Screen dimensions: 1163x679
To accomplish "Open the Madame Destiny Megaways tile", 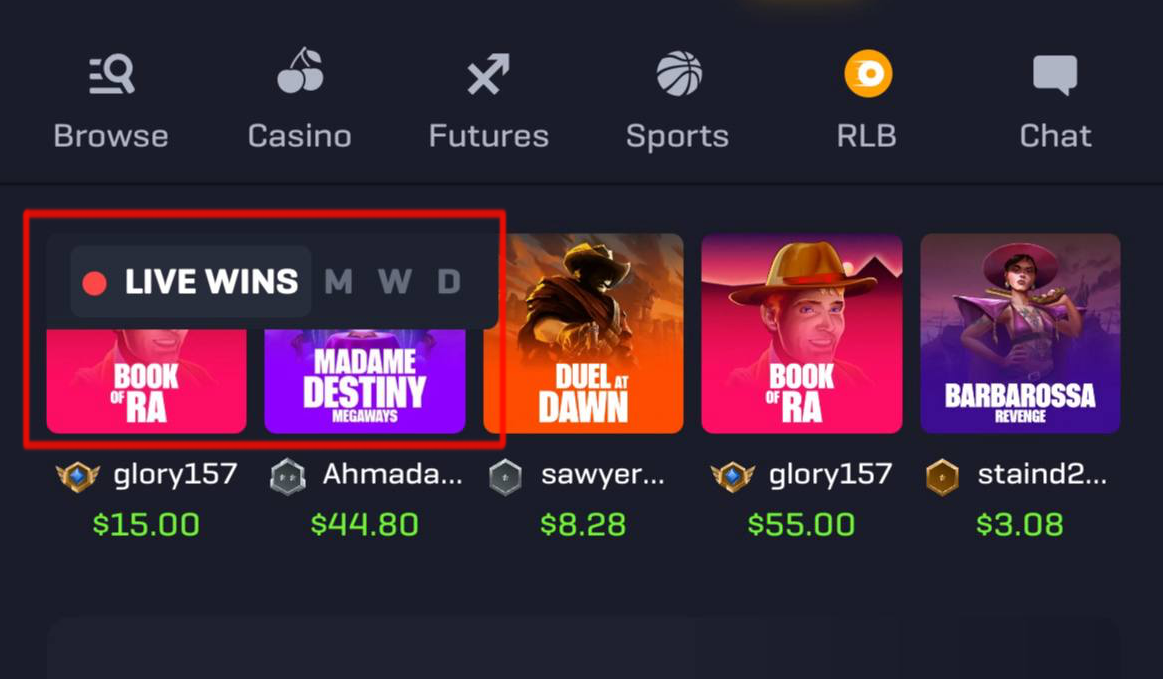I will click(365, 381).
